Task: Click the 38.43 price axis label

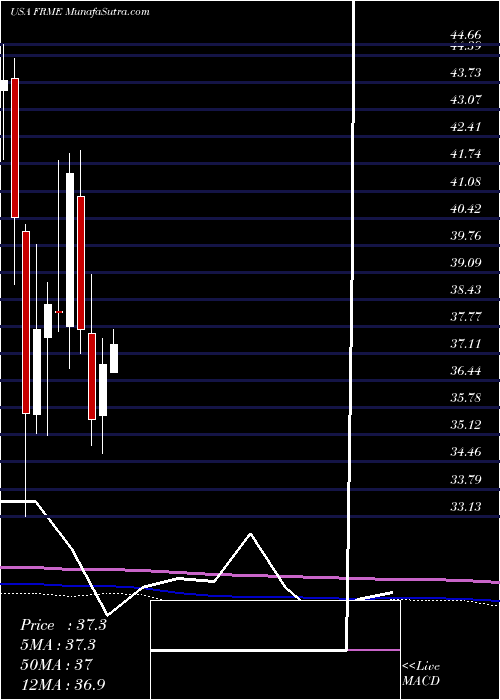Action: [x=466, y=290]
